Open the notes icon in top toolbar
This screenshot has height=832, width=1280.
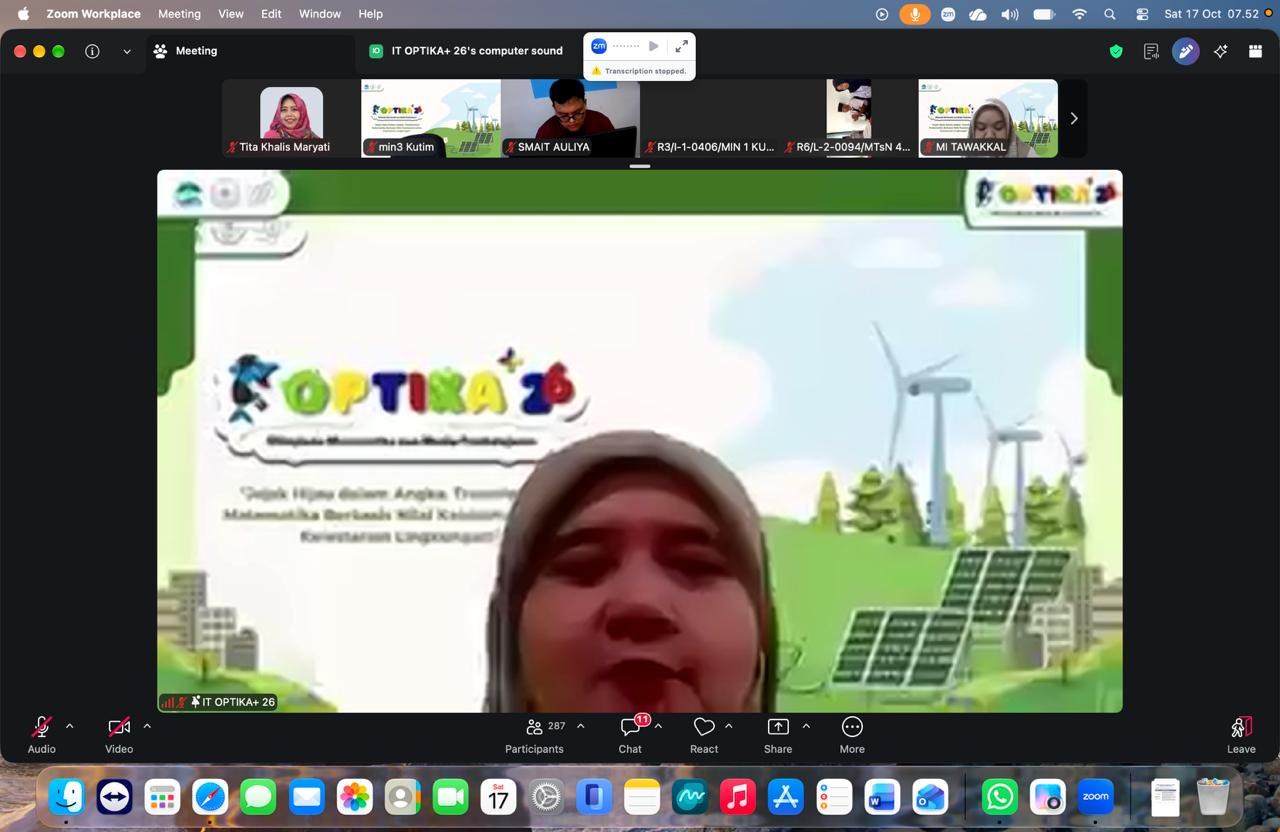pos(1151,51)
